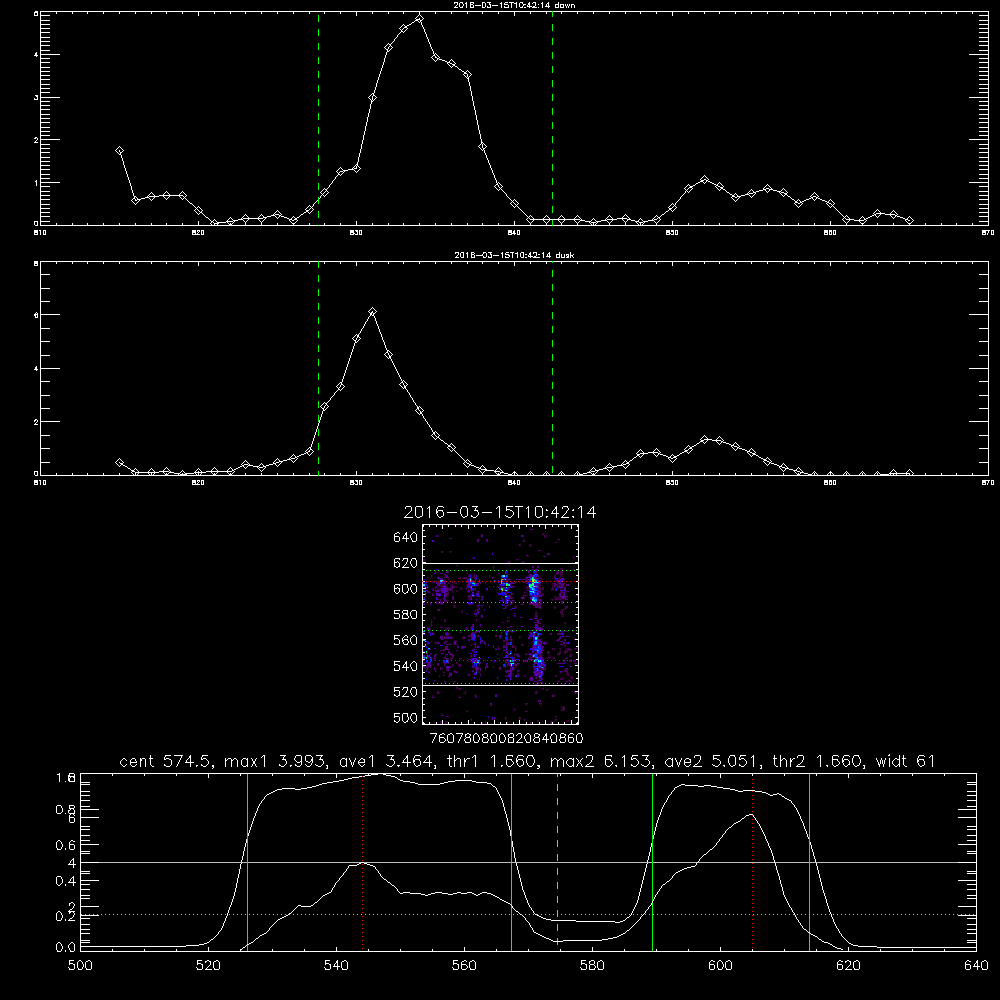The width and height of the screenshot is (1000, 1000).
Task: Select the timestamp title above the spectrogram image
Action: [x=500, y=512]
